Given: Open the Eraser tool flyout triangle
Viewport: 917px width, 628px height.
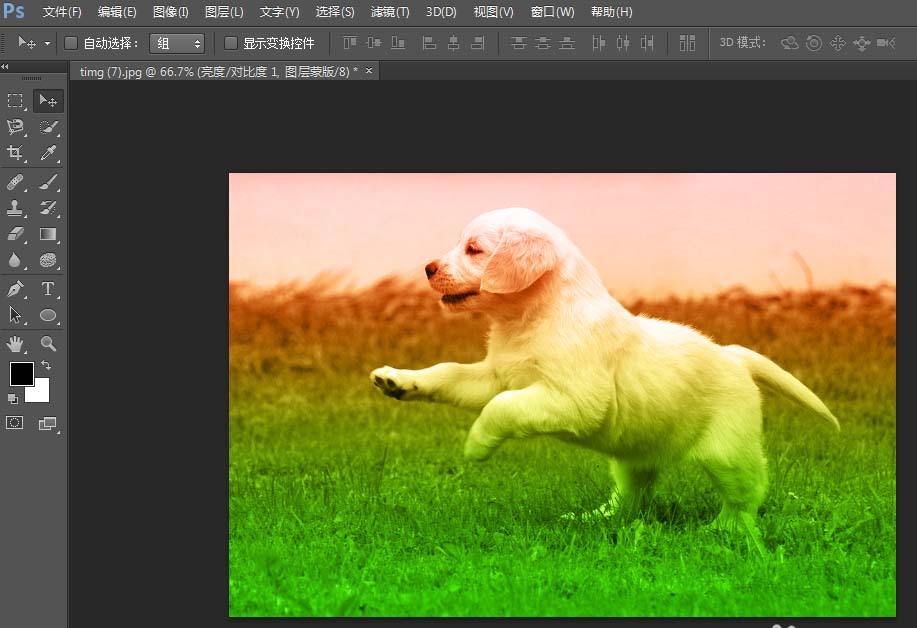Looking at the screenshot, I should 24,240.
